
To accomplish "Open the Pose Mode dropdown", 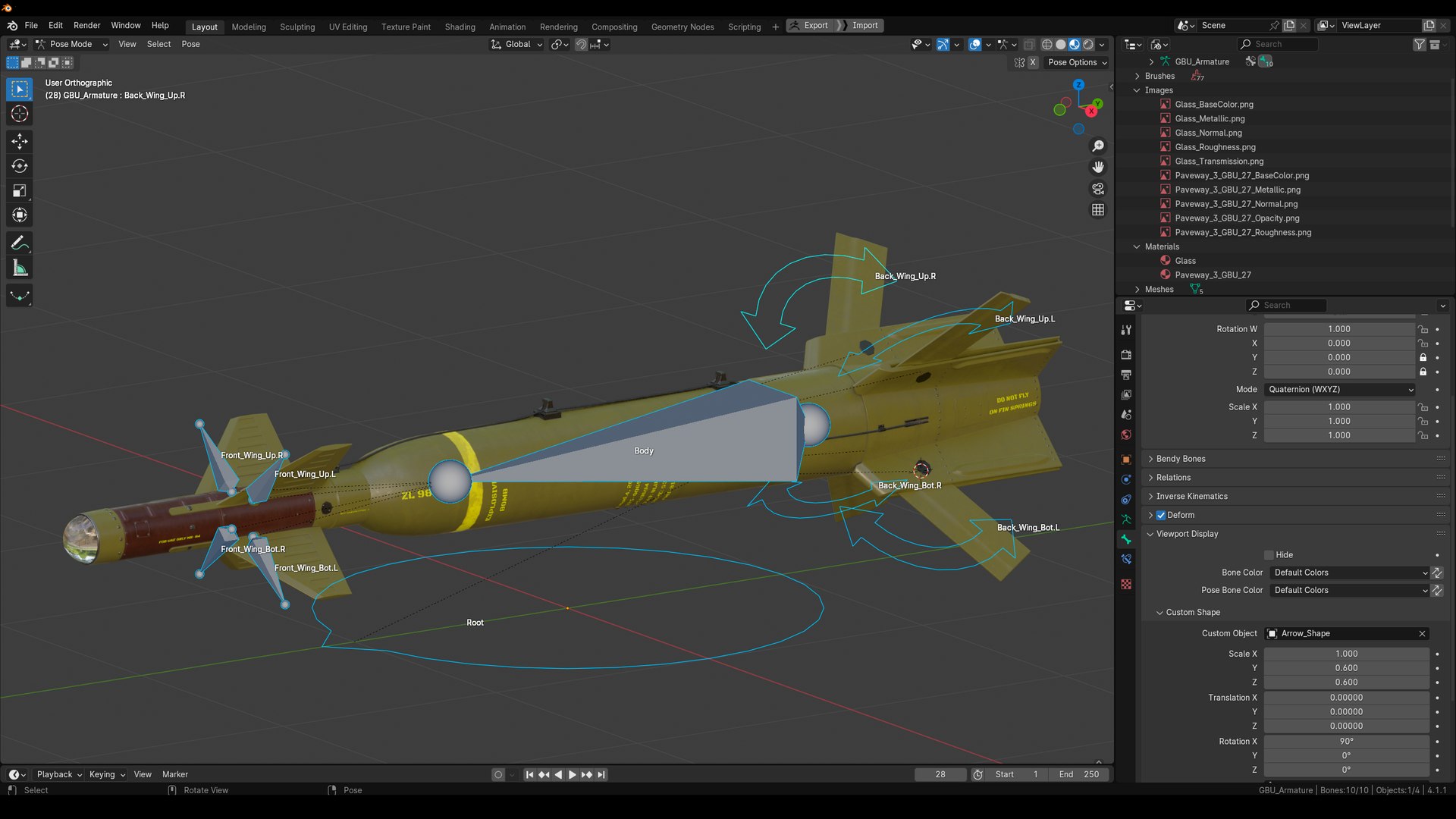I will (72, 45).
